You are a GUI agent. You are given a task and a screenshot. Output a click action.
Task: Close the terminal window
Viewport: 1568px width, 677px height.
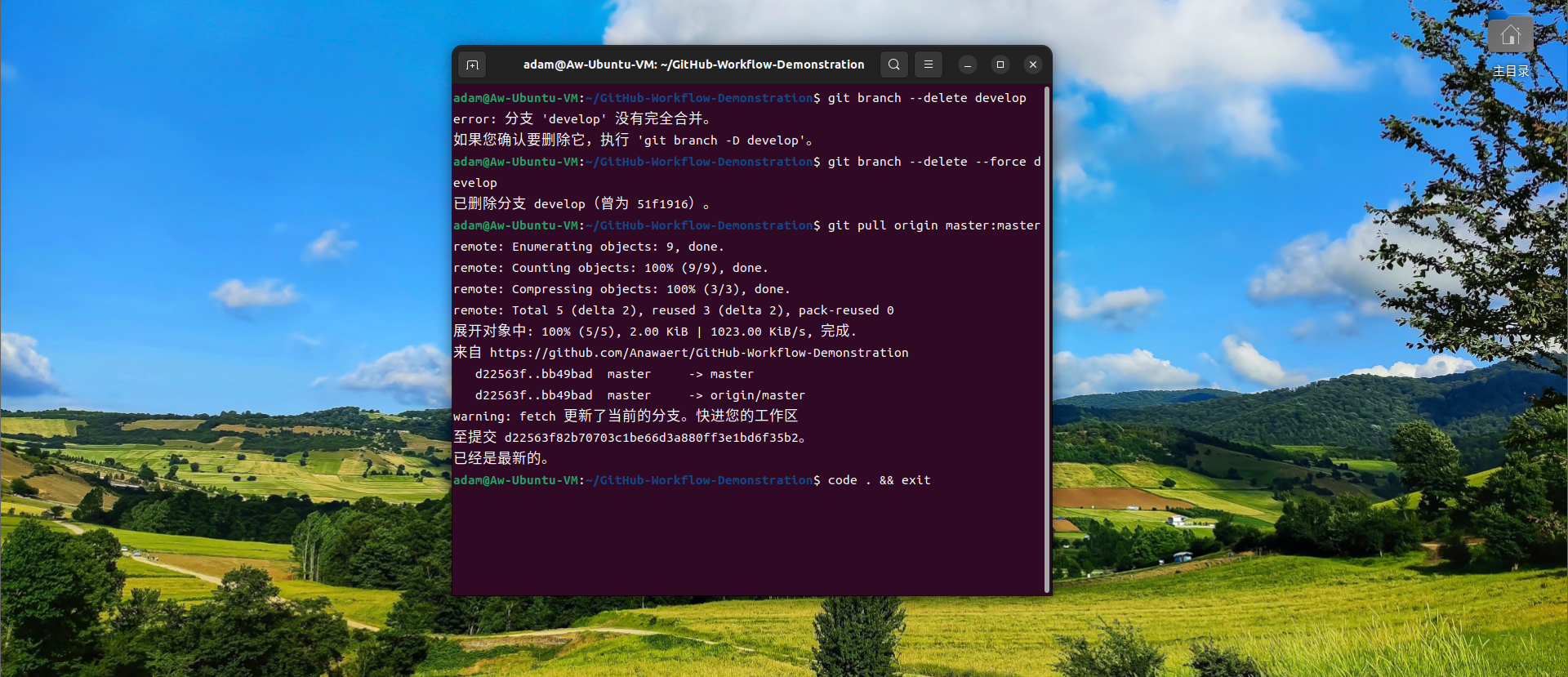point(1033,65)
